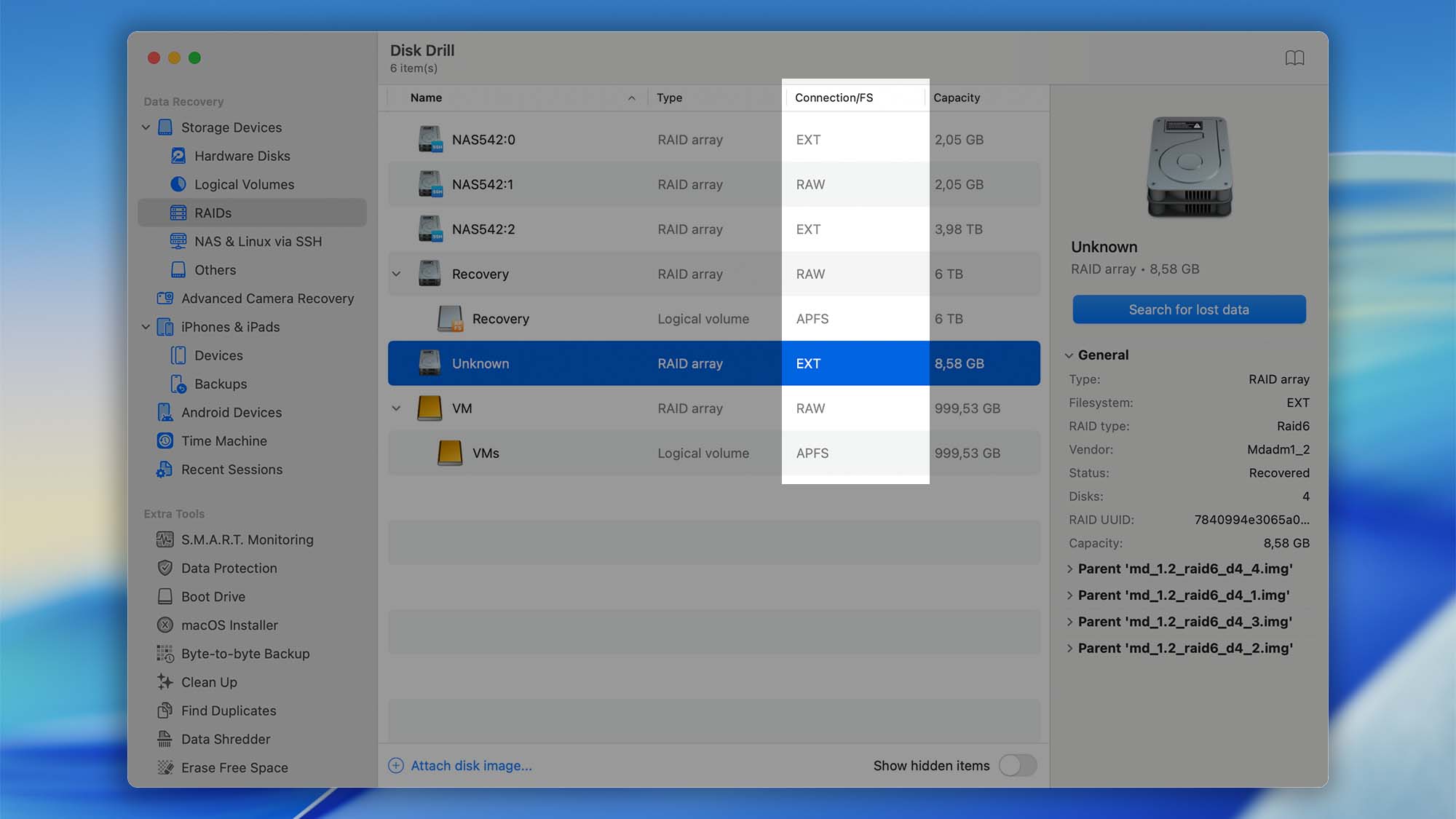Click the RAIDs sidebar icon
Screen dimensions: 1456x819
pyautogui.click(x=178, y=213)
